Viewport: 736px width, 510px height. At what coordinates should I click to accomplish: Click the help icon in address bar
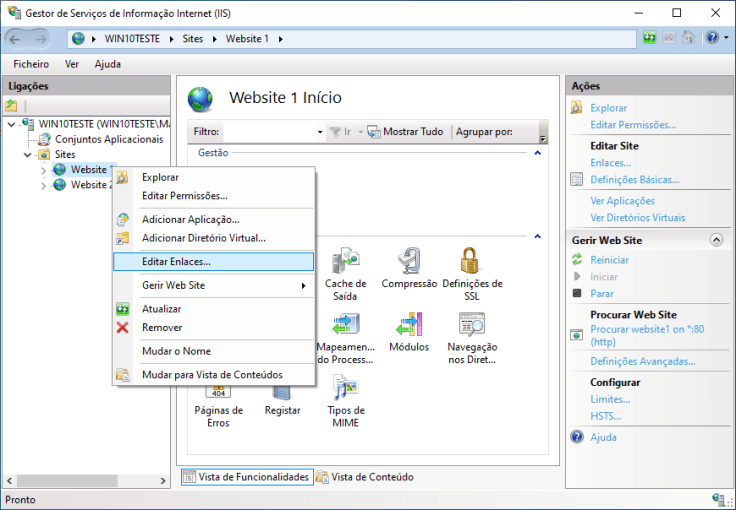point(711,38)
